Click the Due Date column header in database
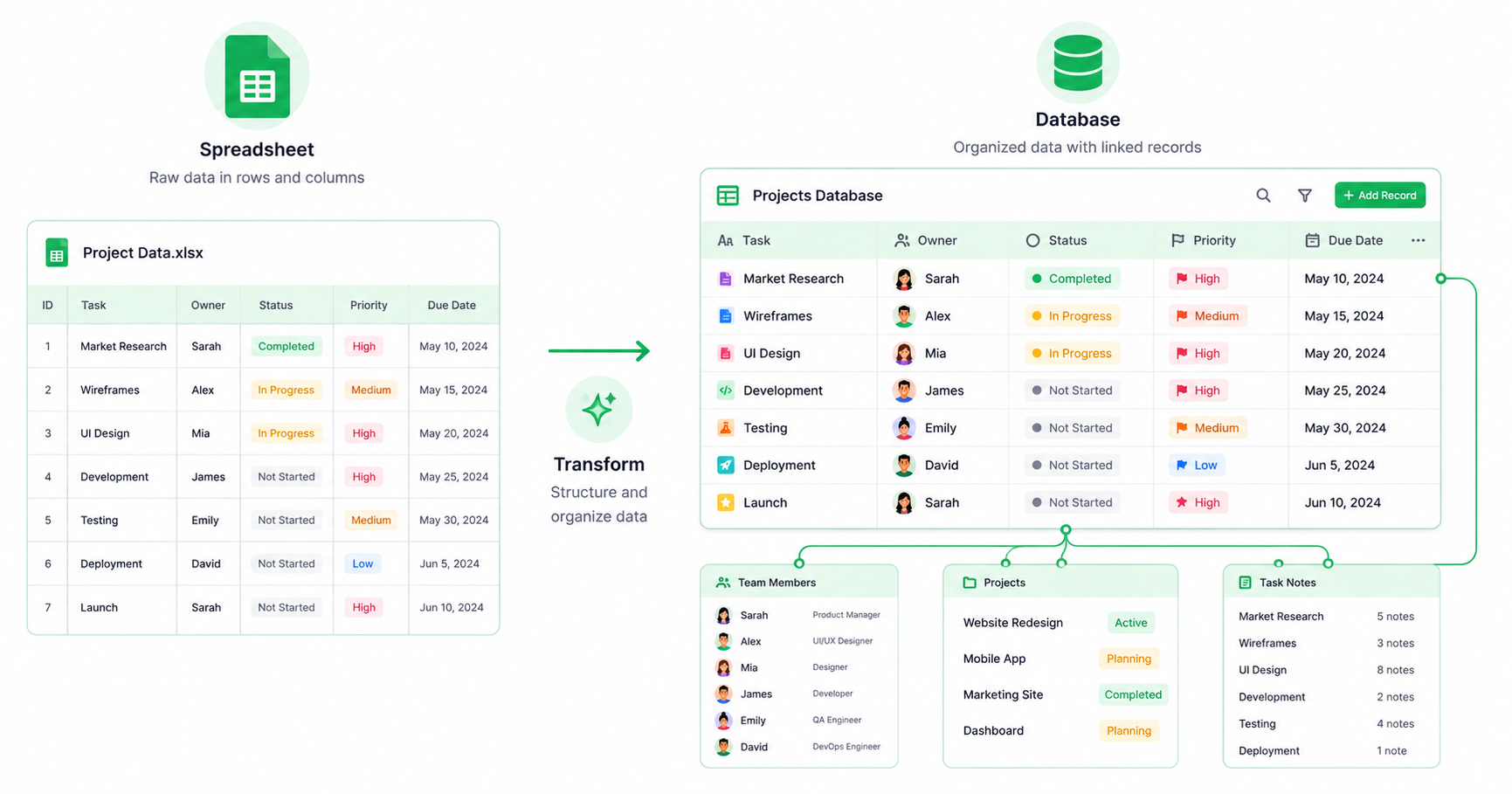 coord(1343,240)
